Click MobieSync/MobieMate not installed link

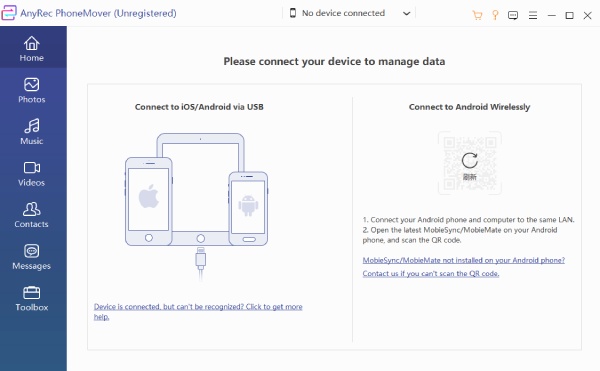(x=463, y=260)
